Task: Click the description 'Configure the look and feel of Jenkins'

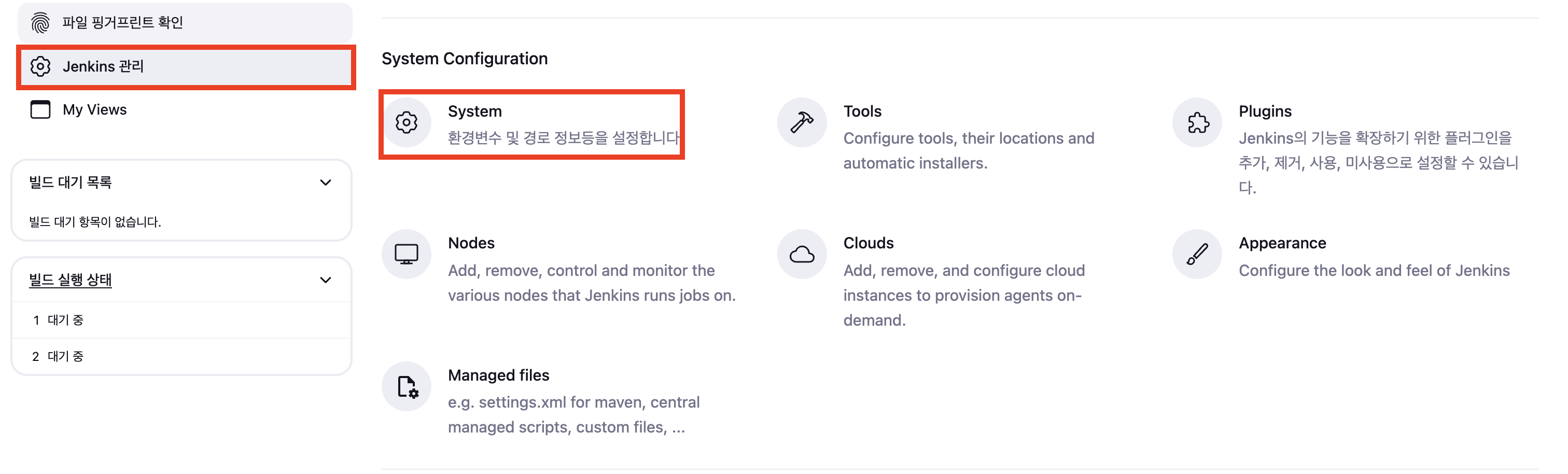Action: click(x=1374, y=270)
